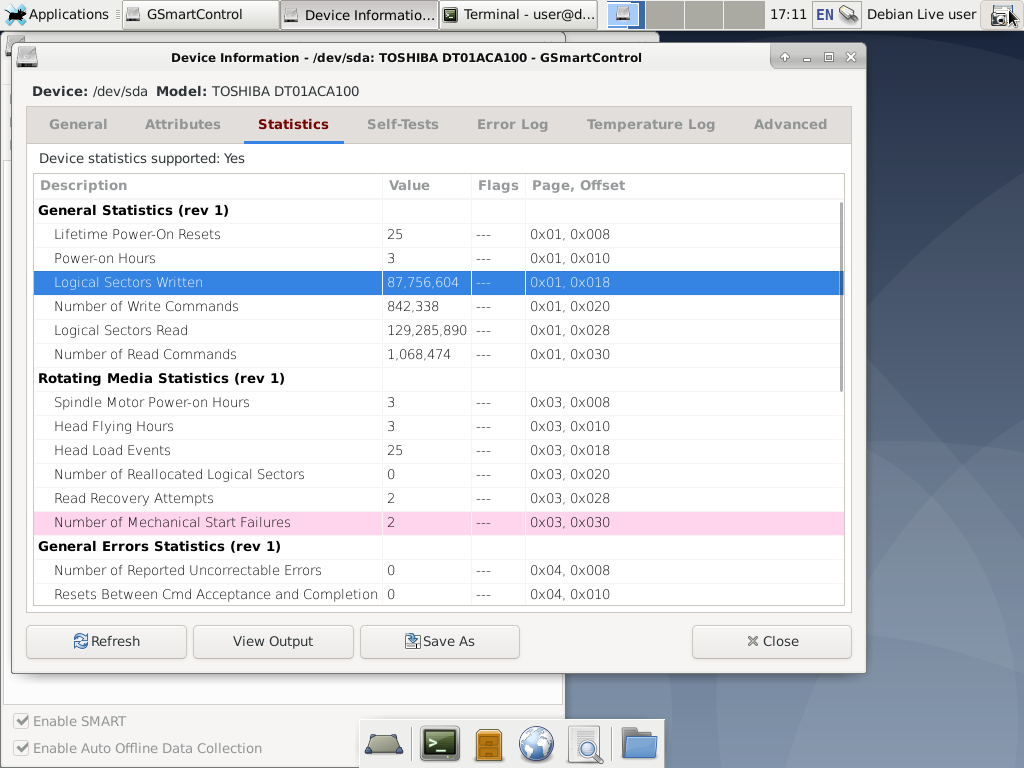The width and height of the screenshot is (1024, 768).
Task: Click the 0x03, 0x030 offset cell
Action: (x=684, y=522)
